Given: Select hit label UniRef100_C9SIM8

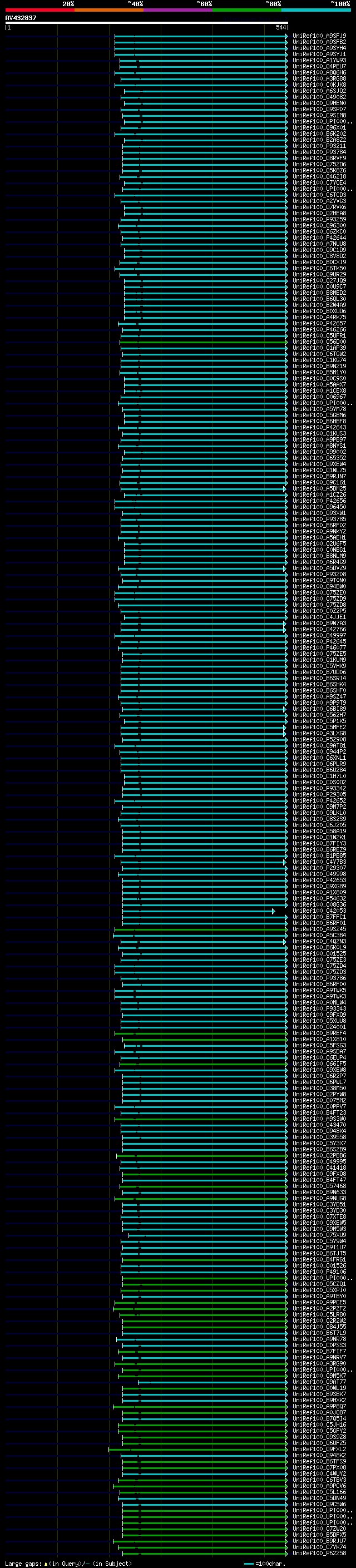Looking at the screenshot, I should (x=319, y=115).
